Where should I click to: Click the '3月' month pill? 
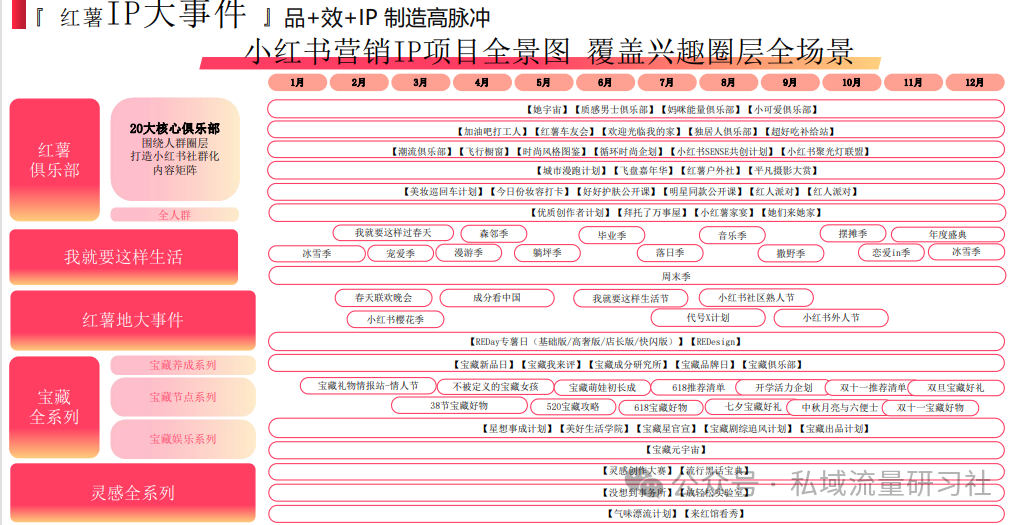pos(421,82)
